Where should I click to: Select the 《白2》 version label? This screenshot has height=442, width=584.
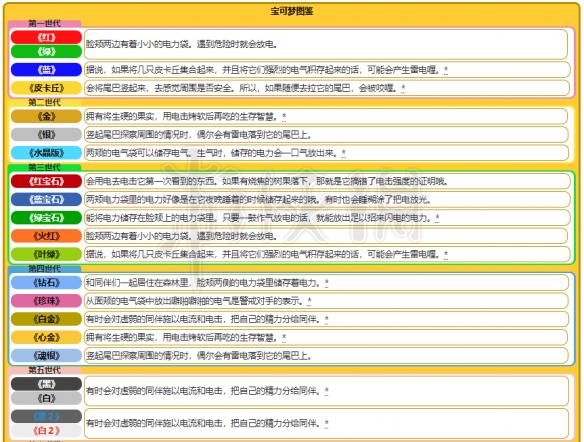click(x=46, y=430)
